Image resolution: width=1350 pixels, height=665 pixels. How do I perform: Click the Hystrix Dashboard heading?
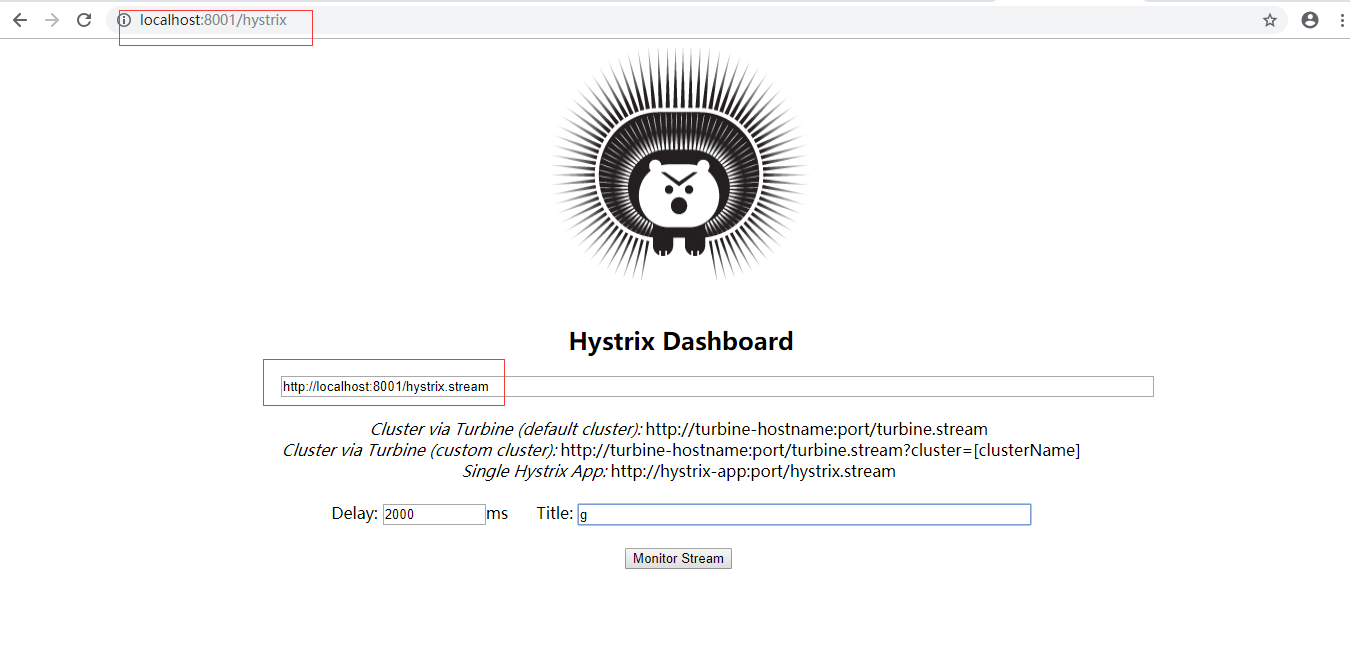tap(681, 341)
